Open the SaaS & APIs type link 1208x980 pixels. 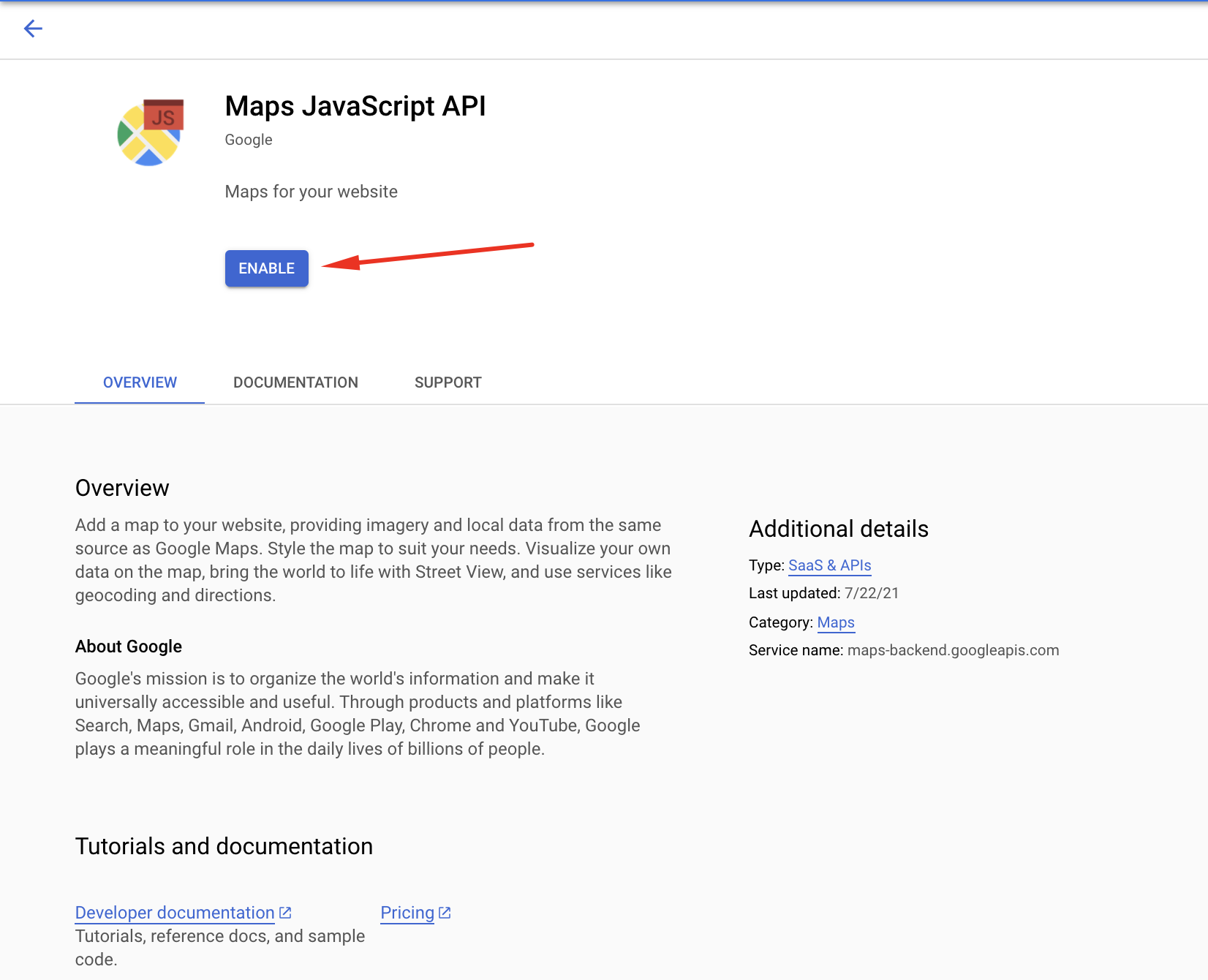(829, 565)
